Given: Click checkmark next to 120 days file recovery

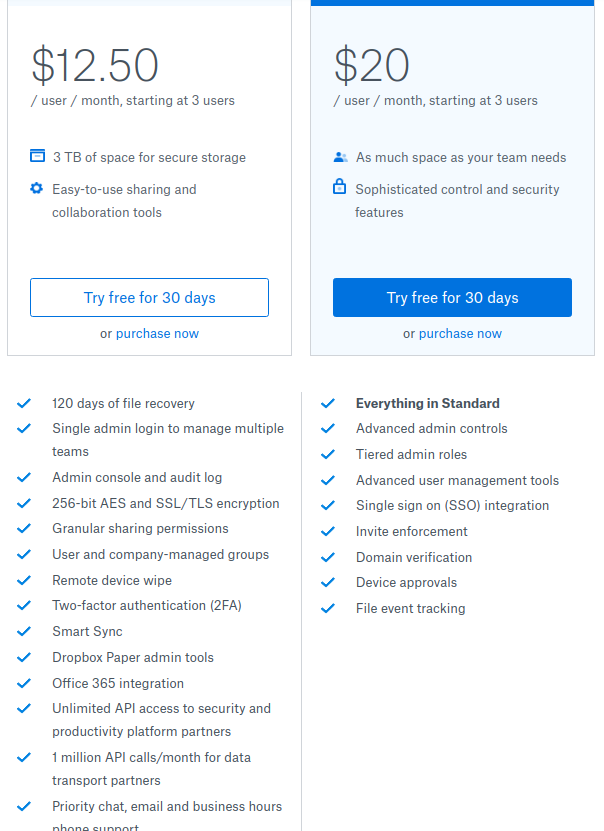Looking at the screenshot, I should [x=24, y=404].
